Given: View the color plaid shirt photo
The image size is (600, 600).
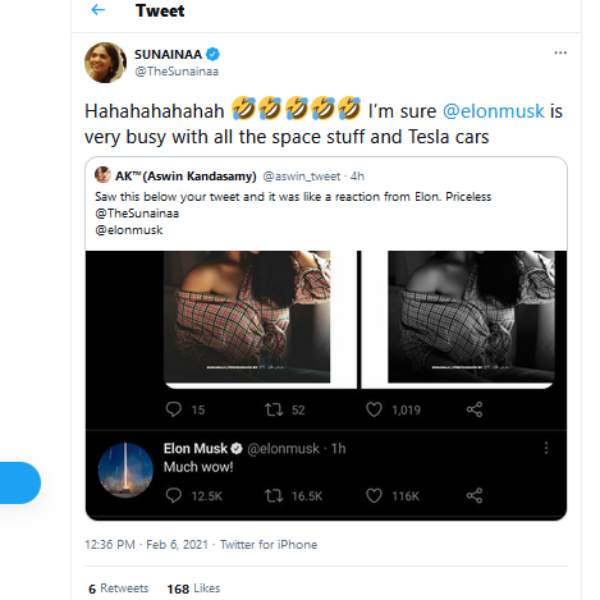Looking at the screenshot, I should tap(247, 317).
